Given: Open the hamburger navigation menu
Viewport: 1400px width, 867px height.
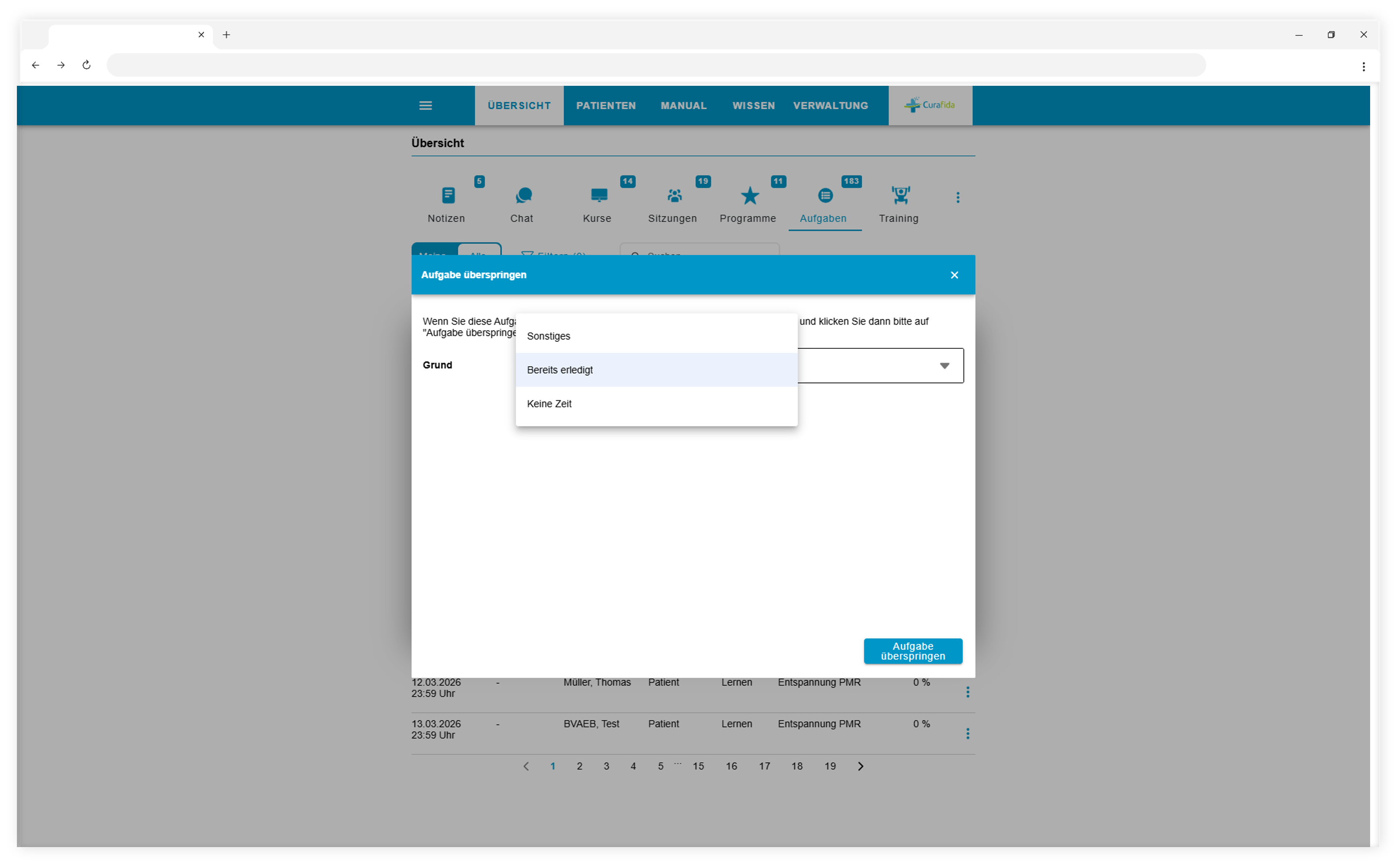Looking at the screenshot, I should point(425,106).
